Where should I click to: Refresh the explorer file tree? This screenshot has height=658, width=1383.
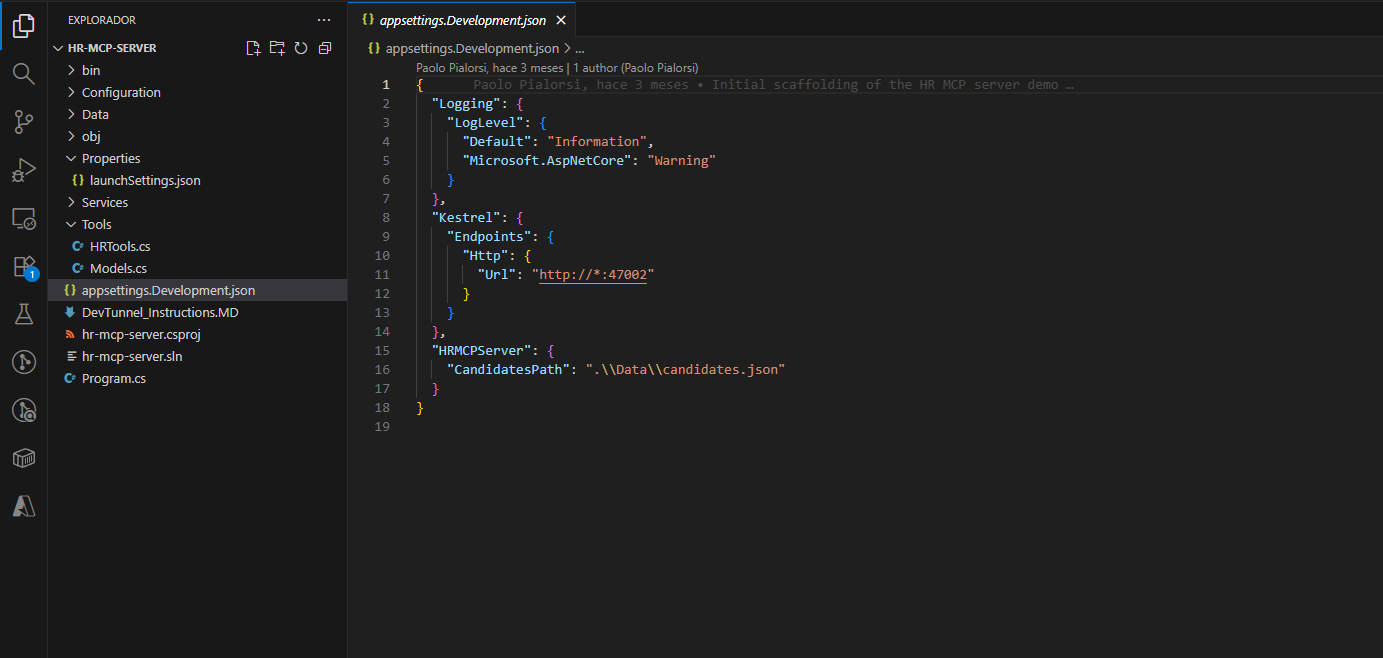[301, 48]
